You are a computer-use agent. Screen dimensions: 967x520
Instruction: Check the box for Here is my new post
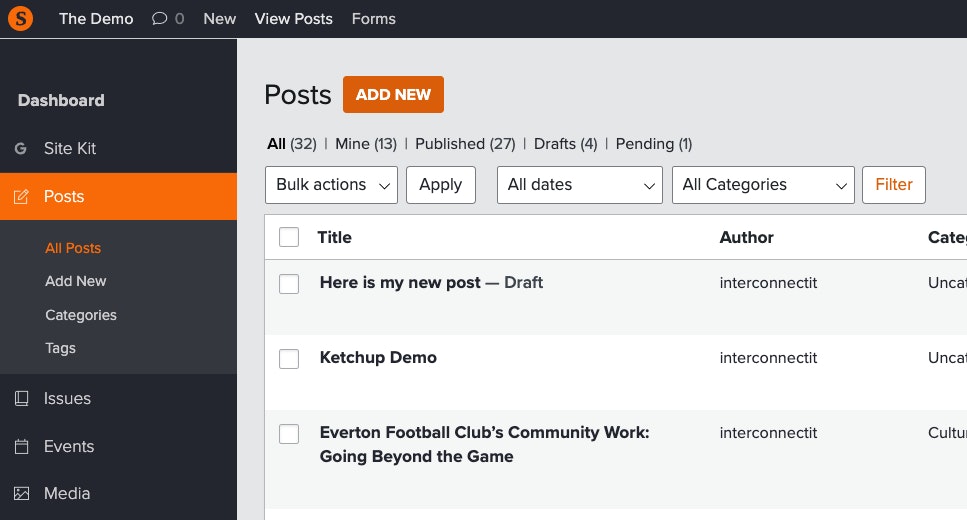click(289, 284)
